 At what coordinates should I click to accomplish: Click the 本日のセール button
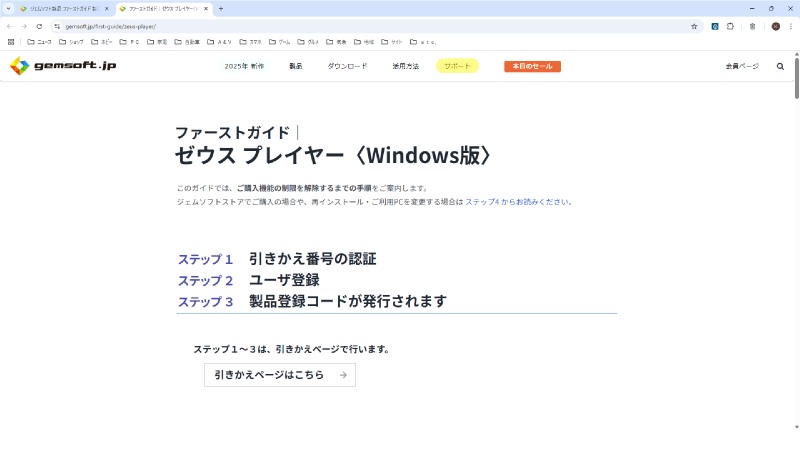(532, 66)
